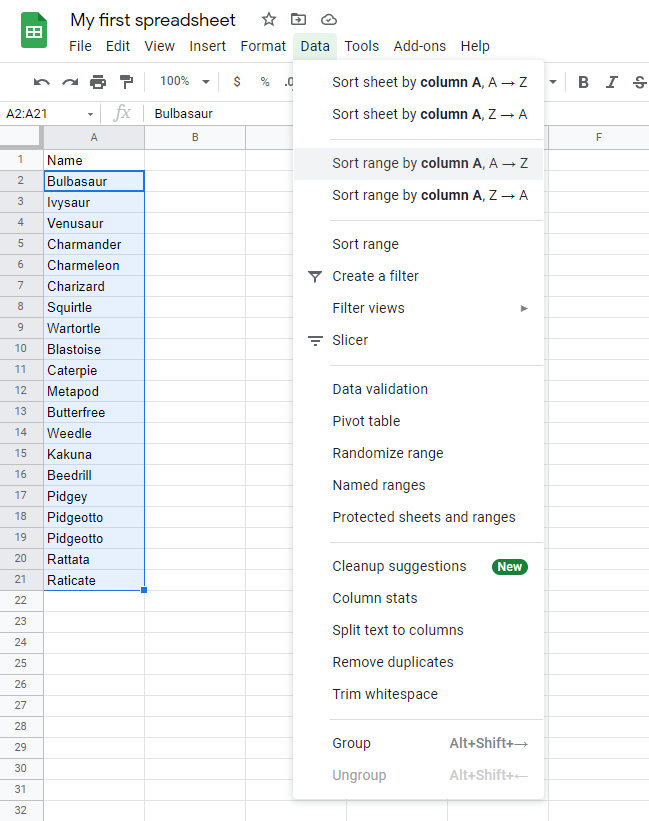Toggle italic formatting
This screenshot has width=649, height=821.
[x=611, y=82]
